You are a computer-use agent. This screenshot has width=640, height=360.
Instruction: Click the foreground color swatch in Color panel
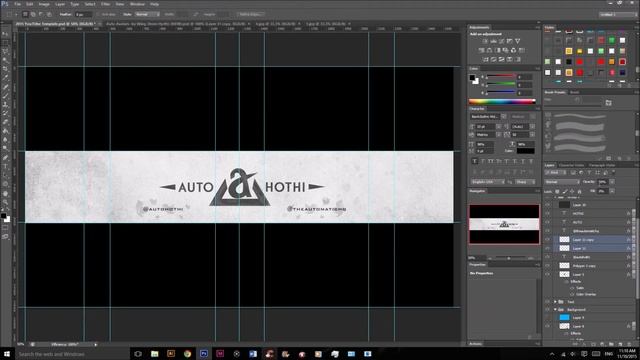(472, 78)
